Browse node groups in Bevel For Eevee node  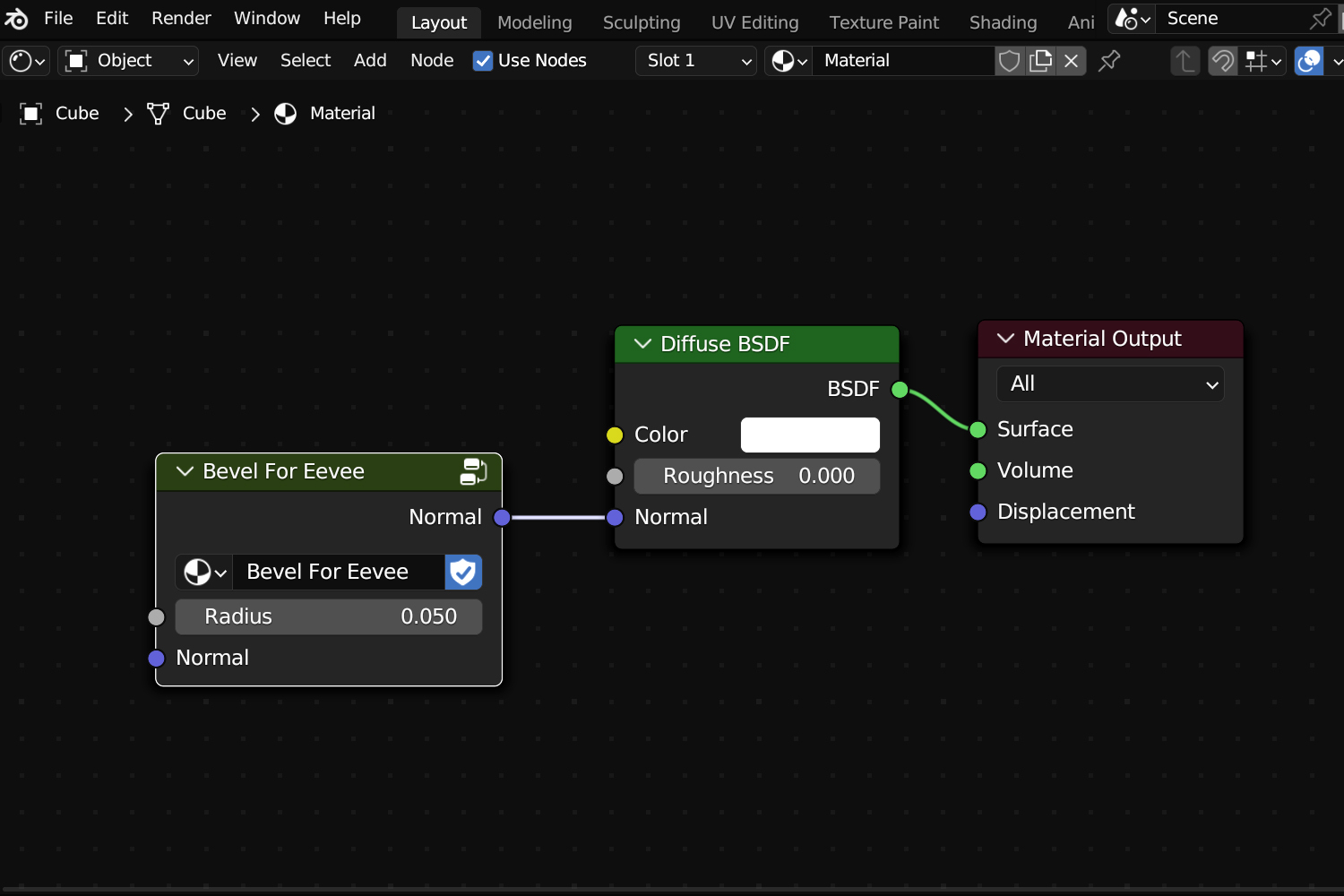click(204, 573)
